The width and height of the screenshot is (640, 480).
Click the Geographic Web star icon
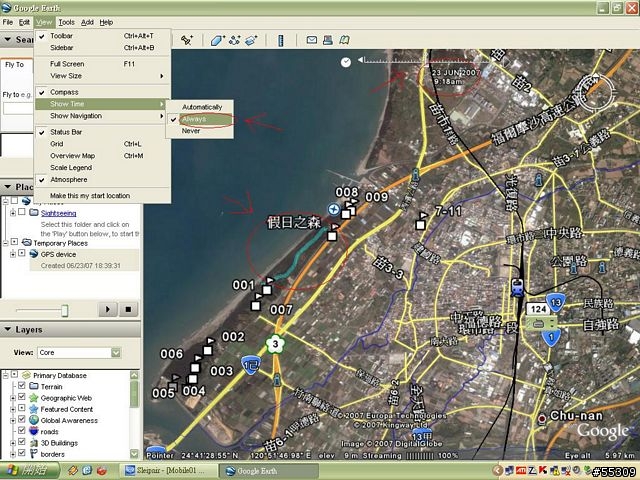tap(34, 398)
